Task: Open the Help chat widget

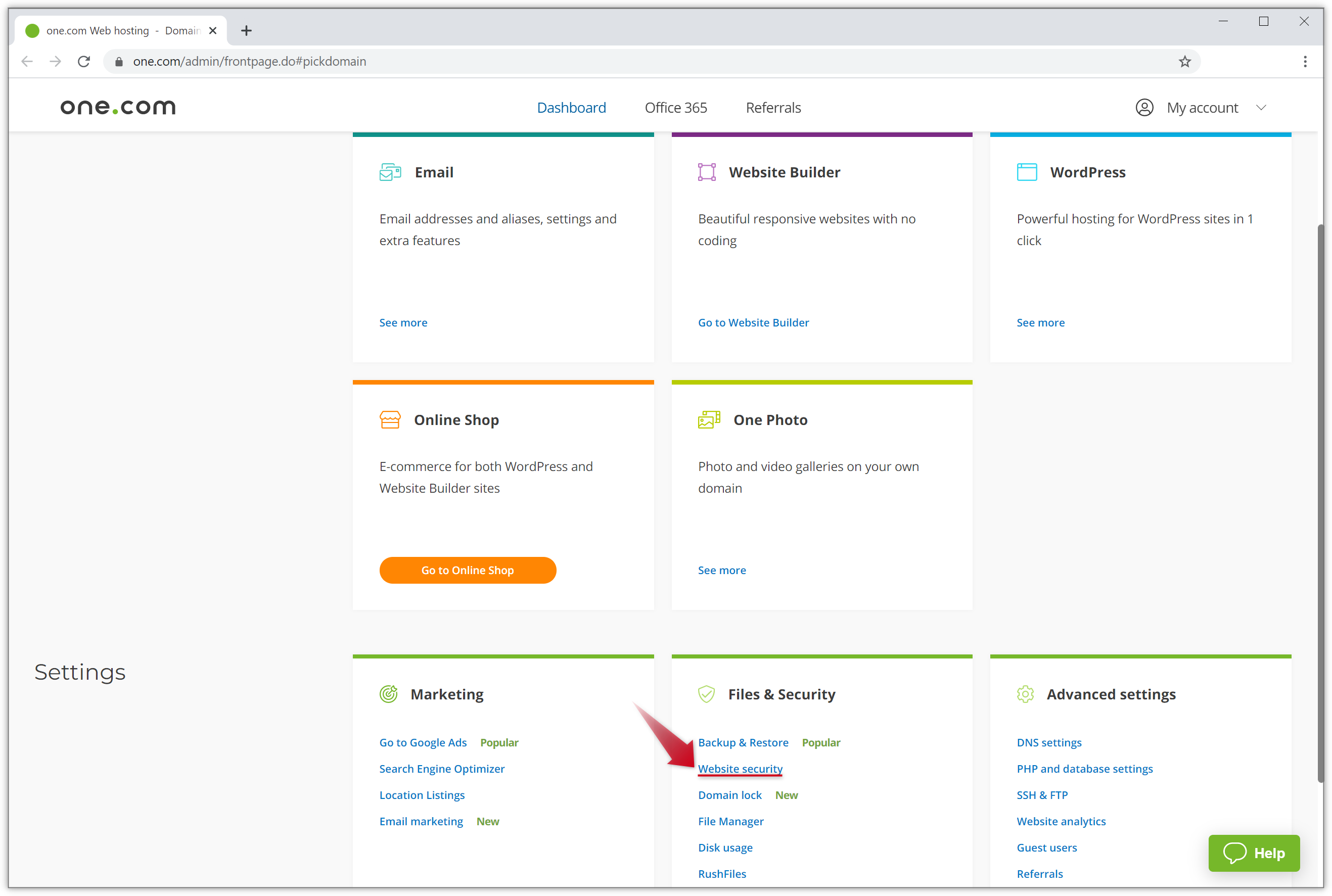Action: pos(1254,853)
